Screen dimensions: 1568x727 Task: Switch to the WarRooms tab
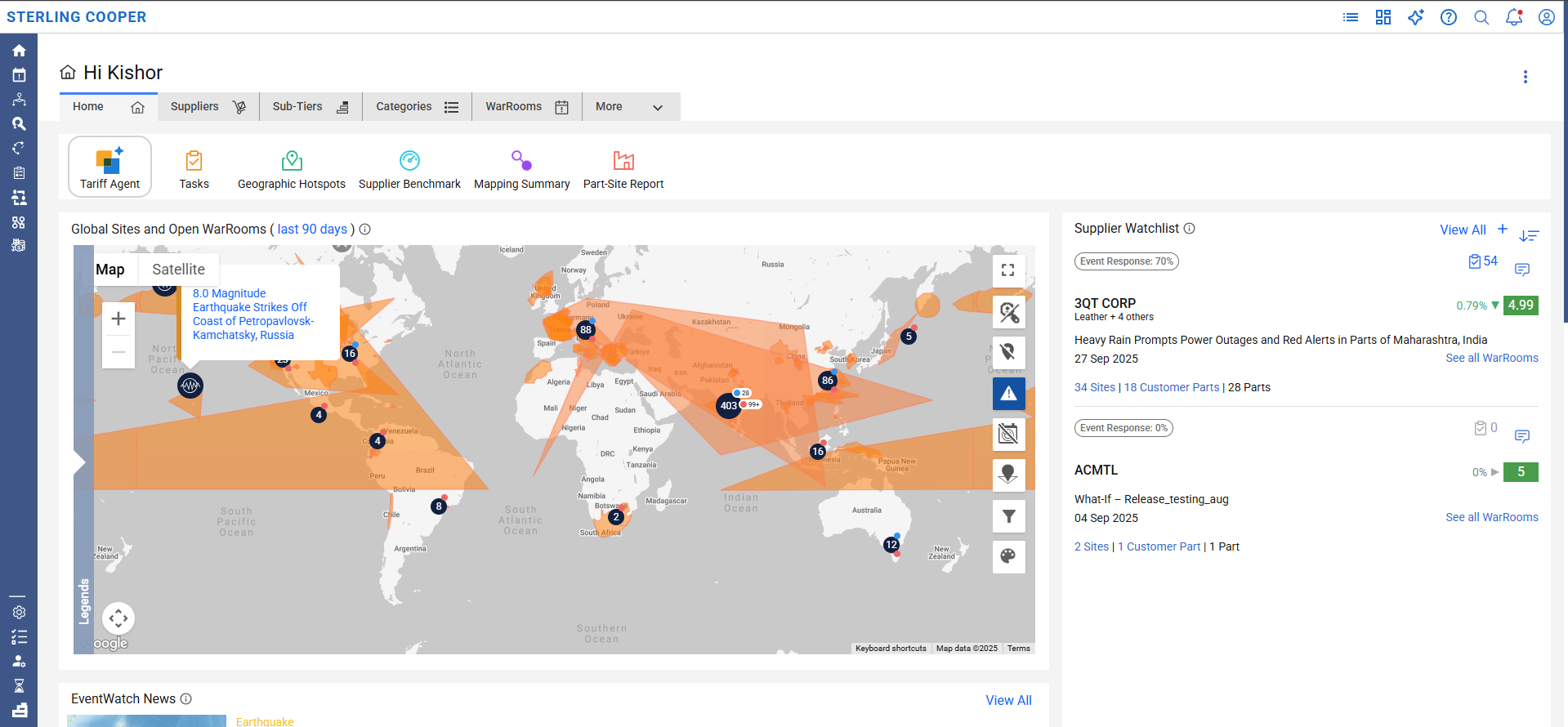pos(527,107)
